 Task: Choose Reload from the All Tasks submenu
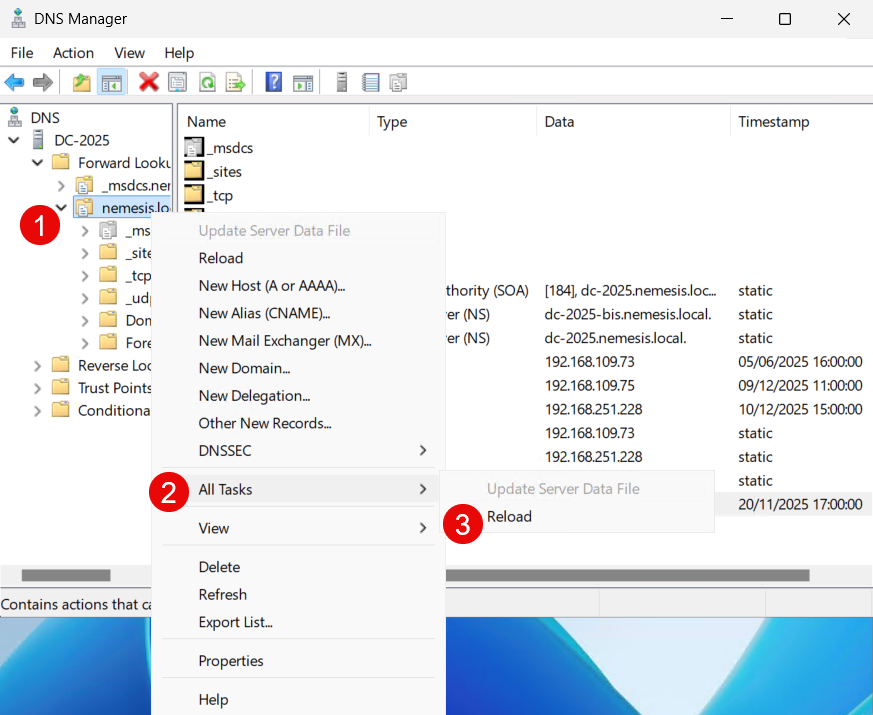pos(510,517)
